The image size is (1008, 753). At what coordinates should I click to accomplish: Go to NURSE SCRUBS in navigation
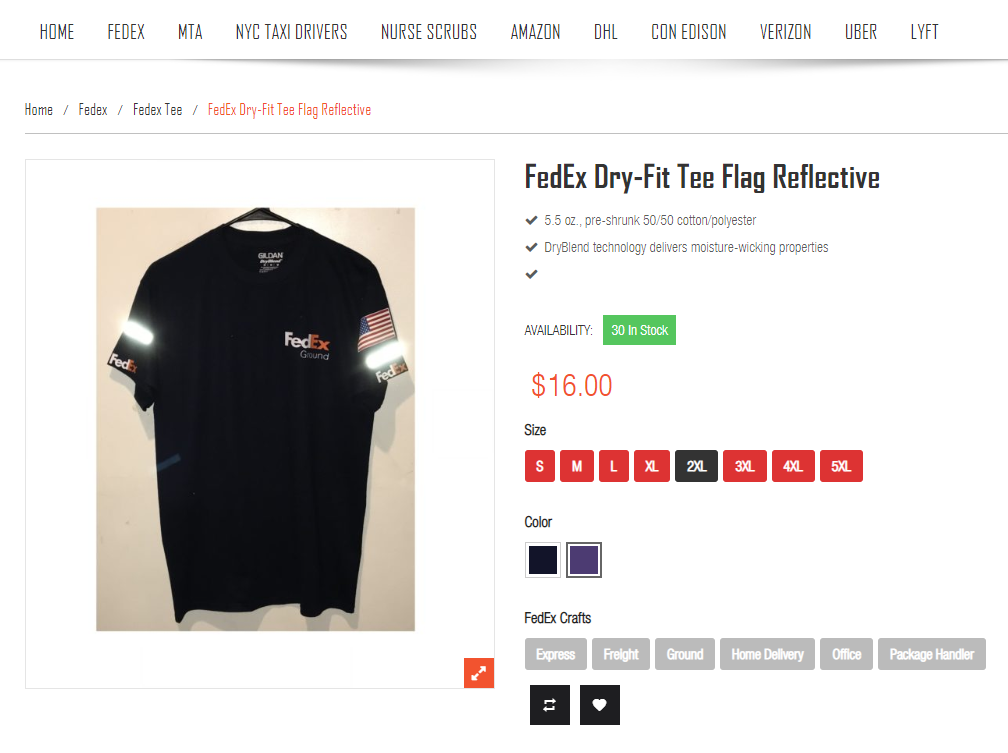click(x=429, y=32)
